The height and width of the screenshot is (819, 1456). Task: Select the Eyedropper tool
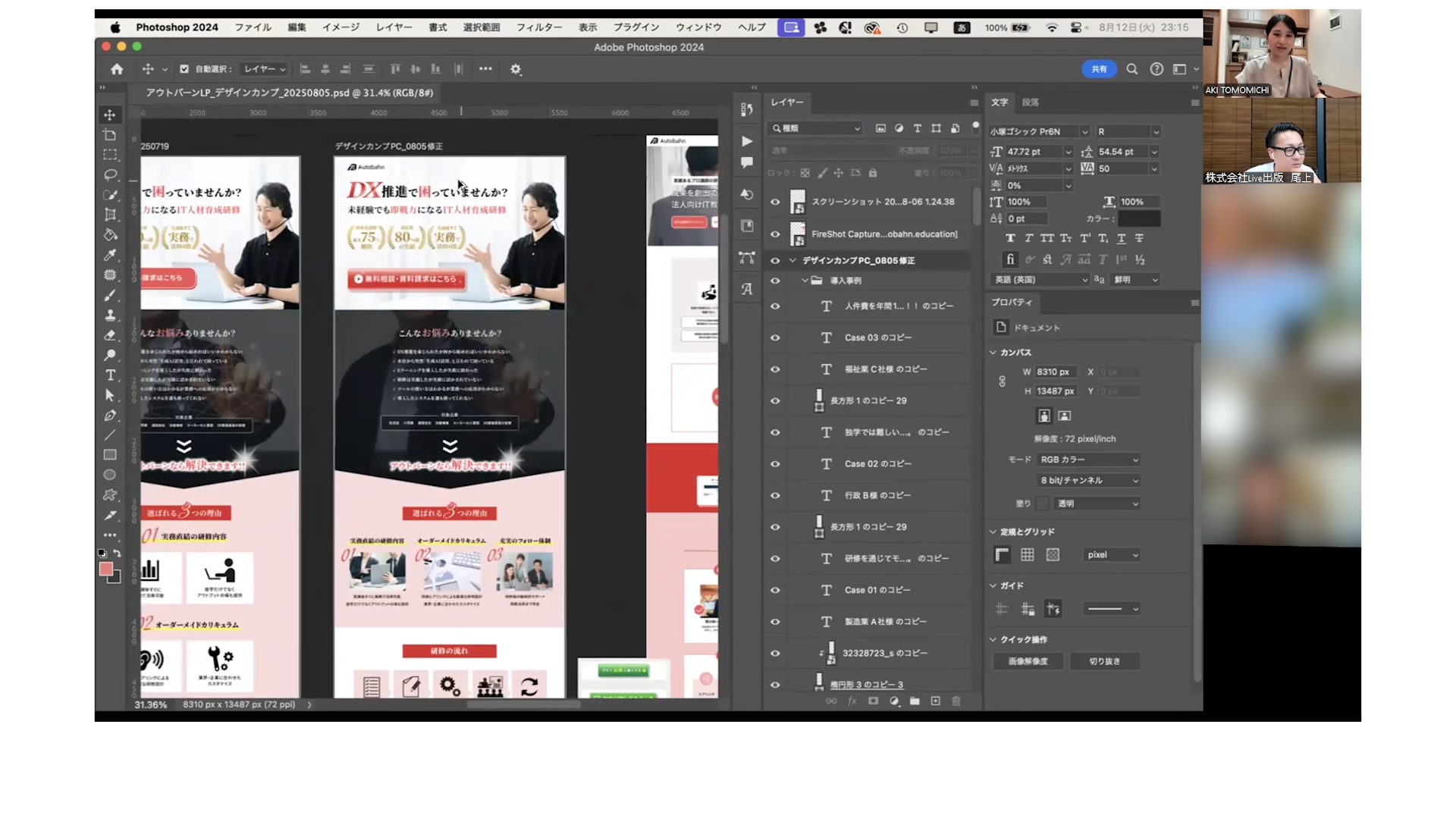tap(110, 255)
